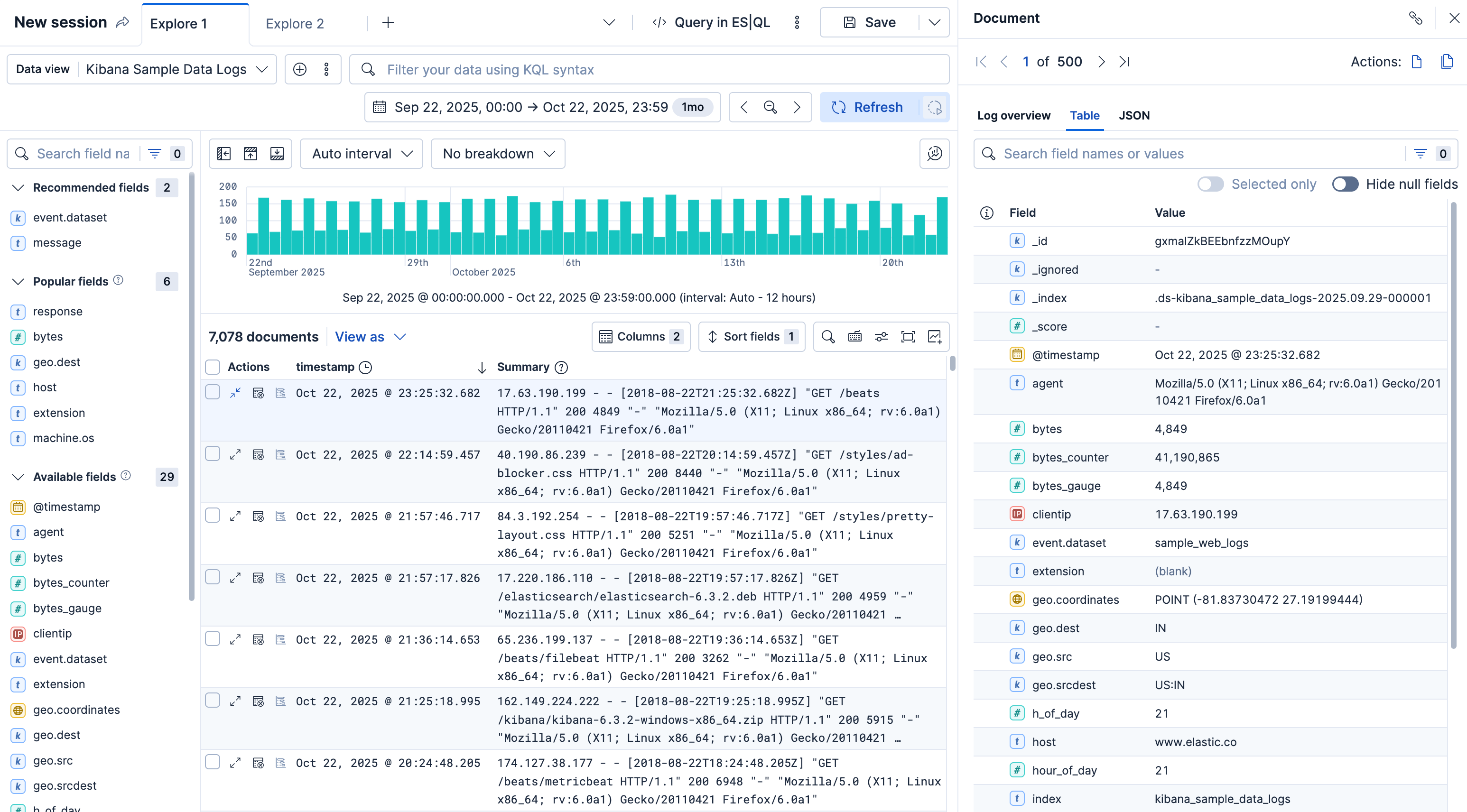This screenshot has width=1467, height=812.
Task: Open the No breakdown dropdown
Action: point(498,154)
